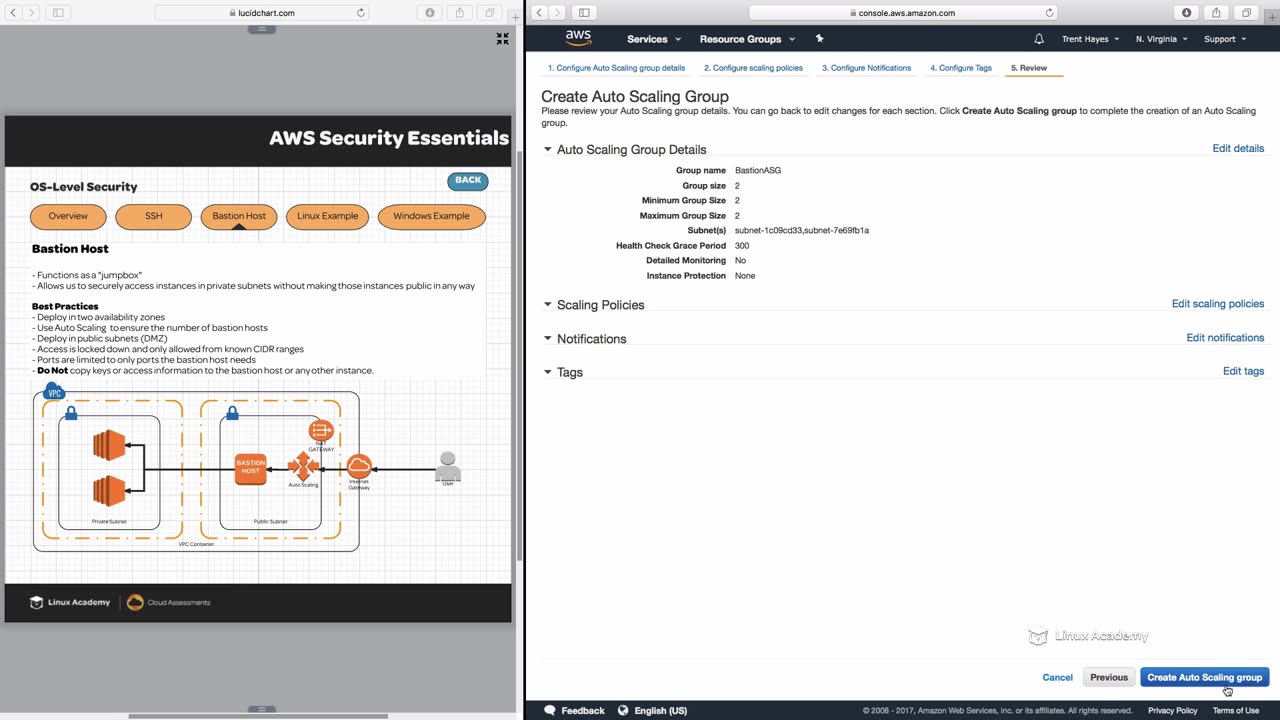Click the lock icon on the Private Subnet
The image size is (1280, 720).
point(71,412)
